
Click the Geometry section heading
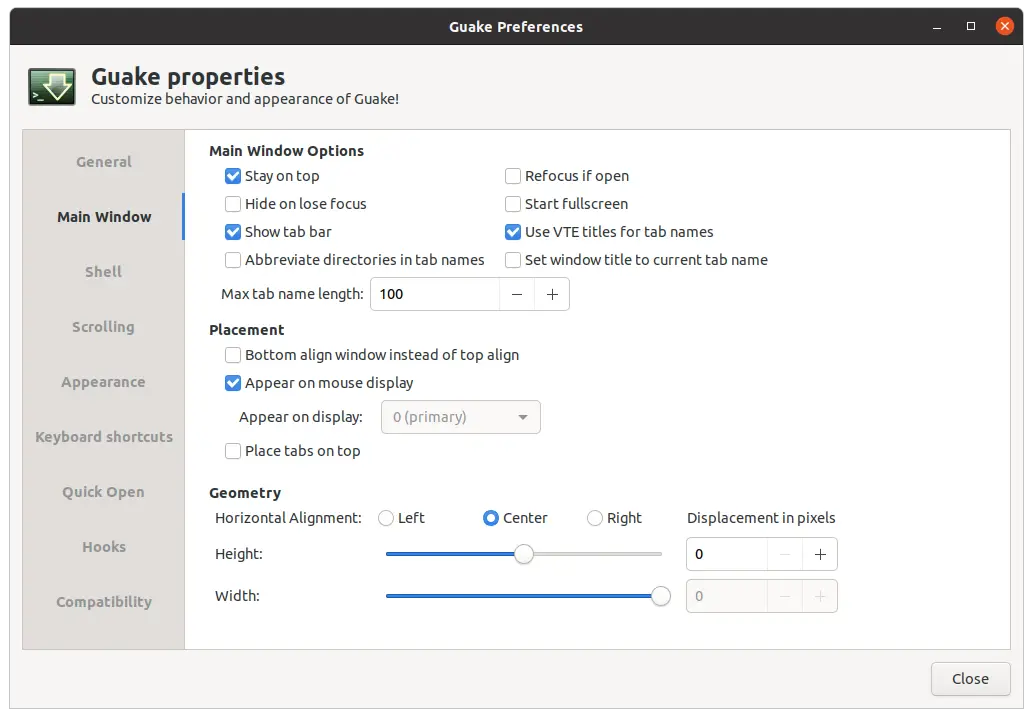(244, 493)
